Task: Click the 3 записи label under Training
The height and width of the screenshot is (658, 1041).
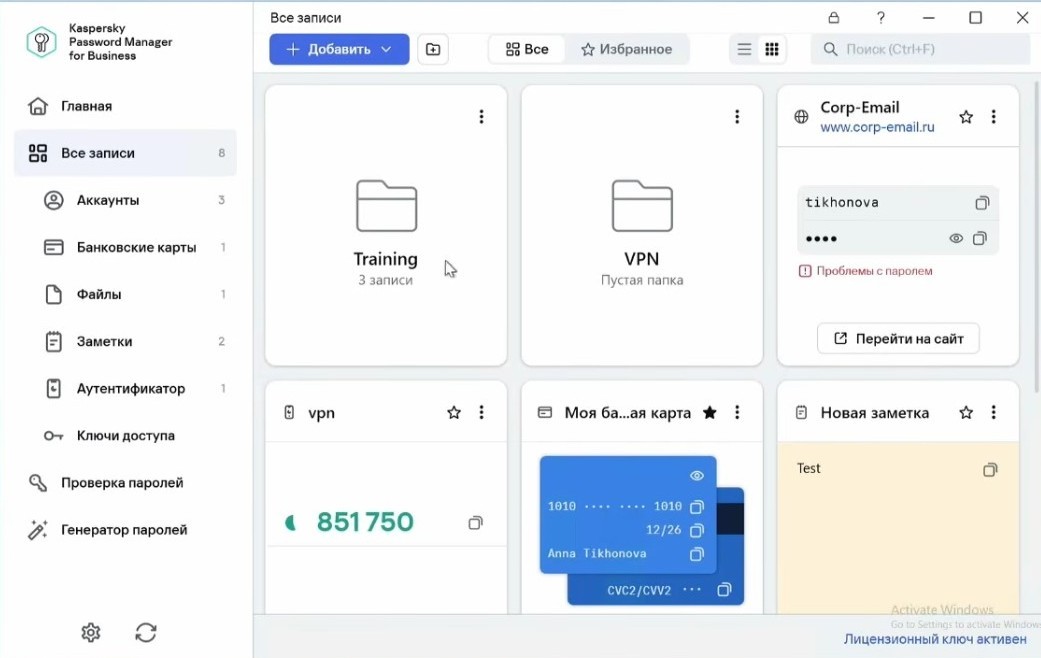Action: (x=385, y=280)
